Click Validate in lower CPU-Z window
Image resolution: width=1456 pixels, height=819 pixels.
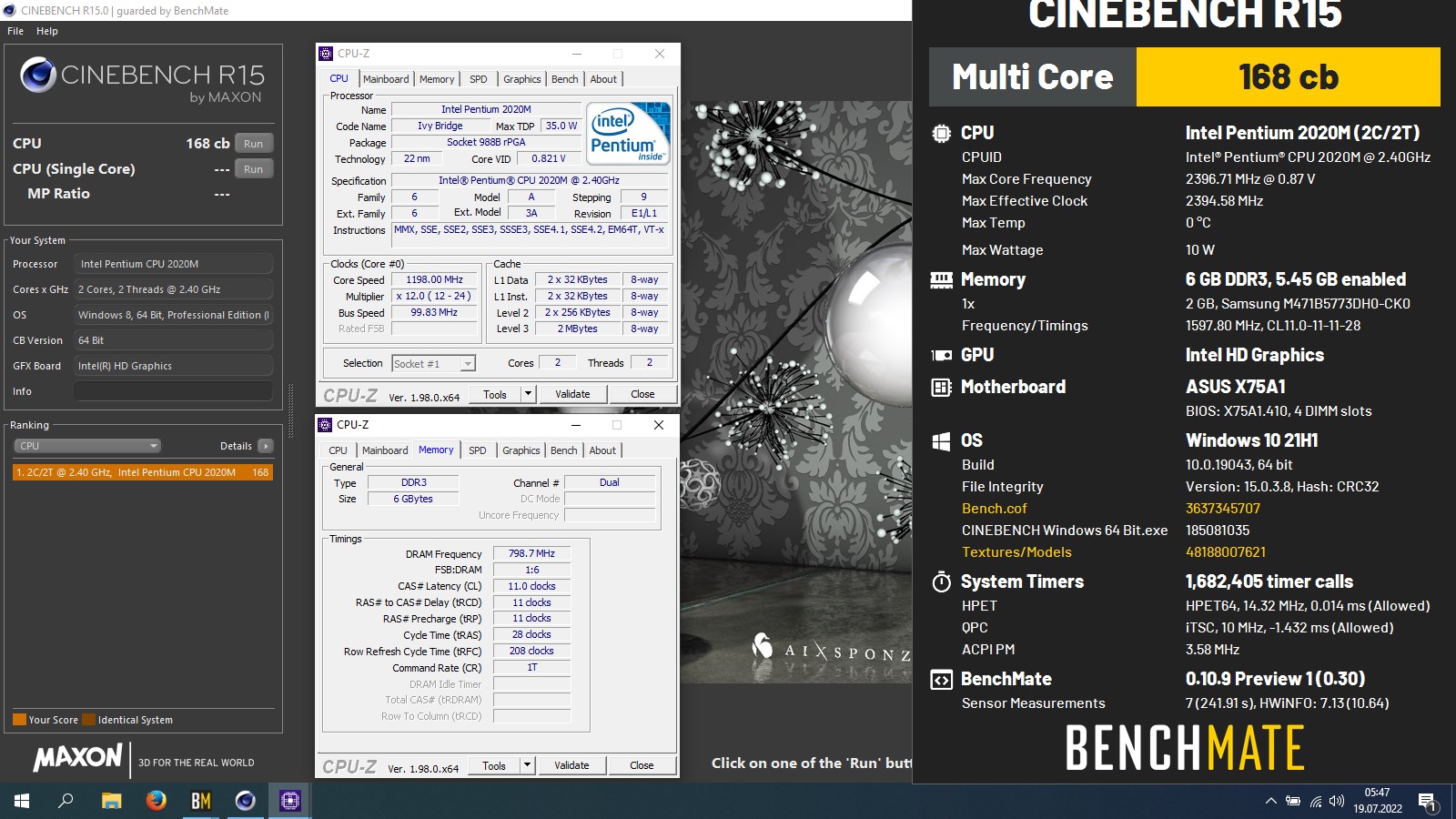[x=571, y=765]
